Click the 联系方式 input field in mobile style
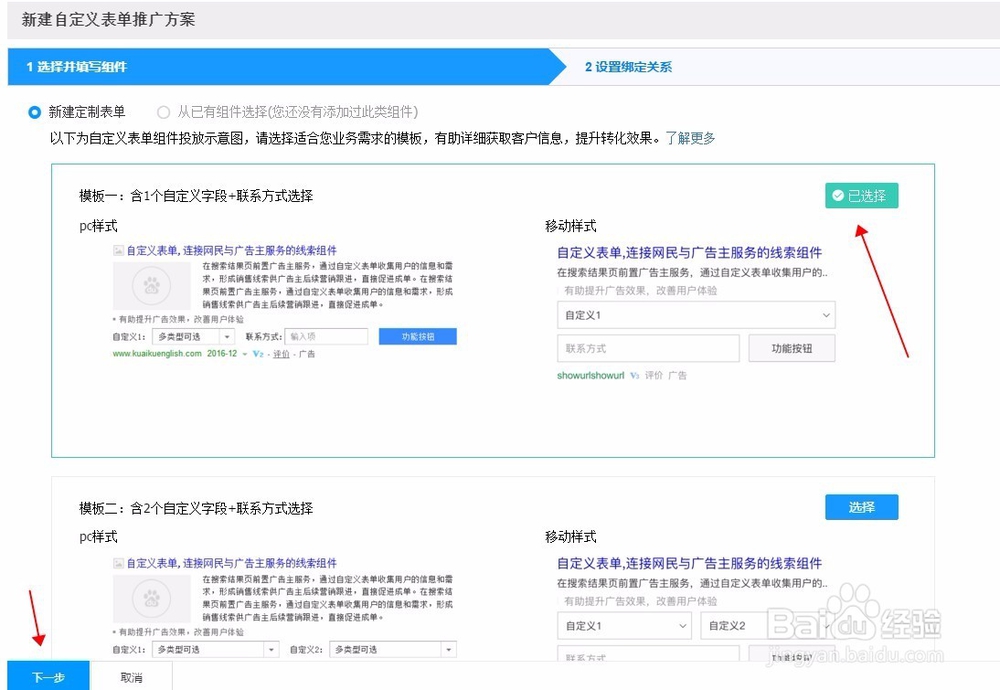Viewport: 1000px width, 690px height. pyautogui.click(x=648, y=348)
